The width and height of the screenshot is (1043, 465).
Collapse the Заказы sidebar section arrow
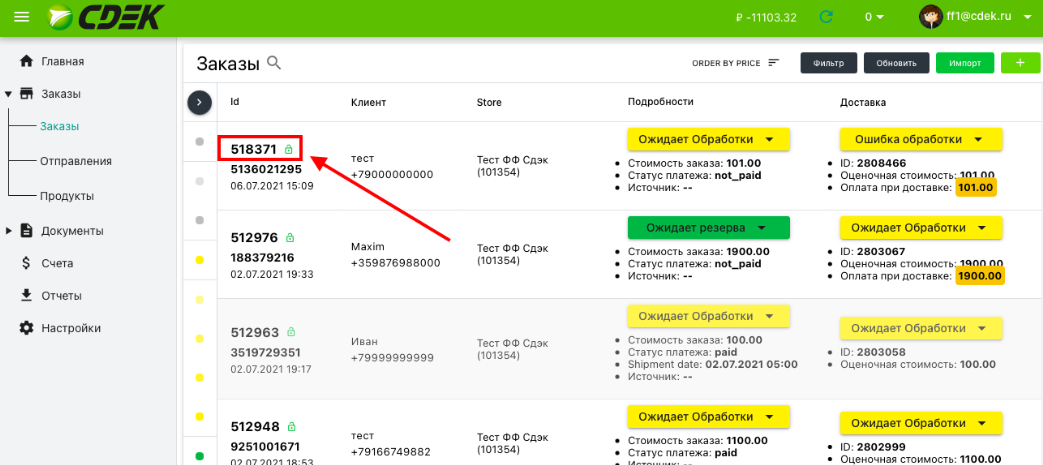tap(8, 94)
